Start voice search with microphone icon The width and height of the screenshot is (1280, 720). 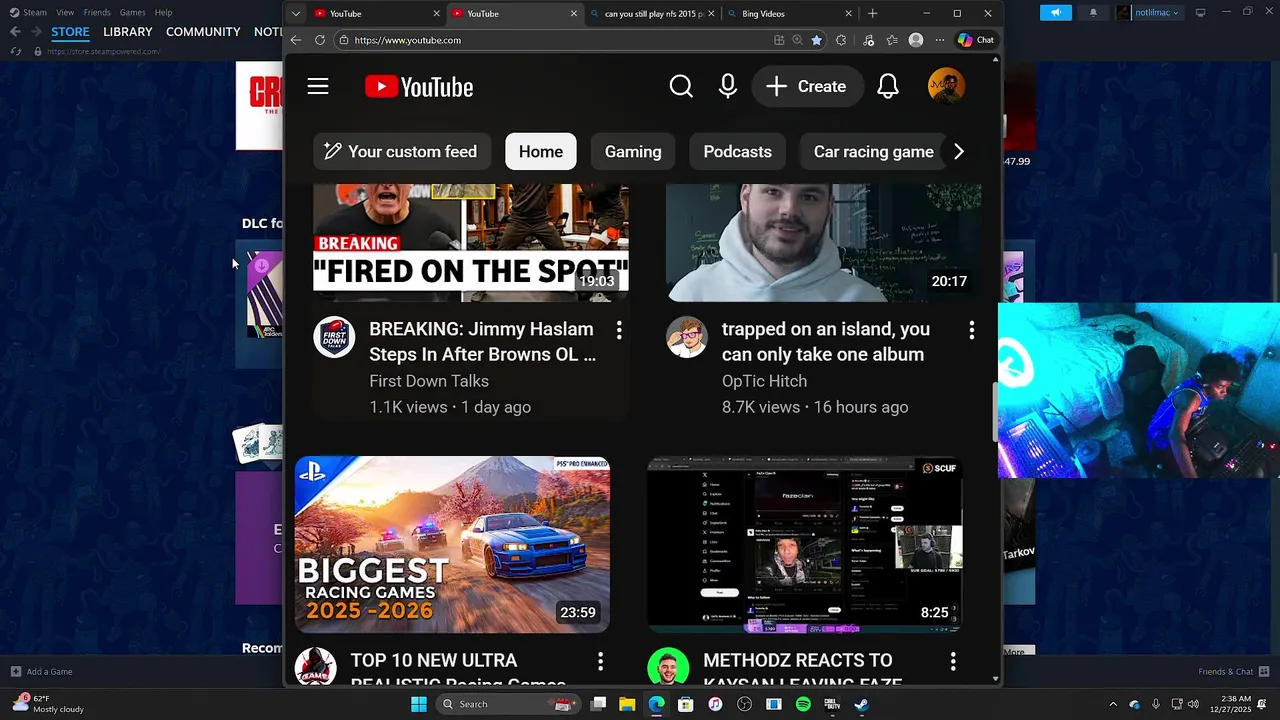pos(728,87)
